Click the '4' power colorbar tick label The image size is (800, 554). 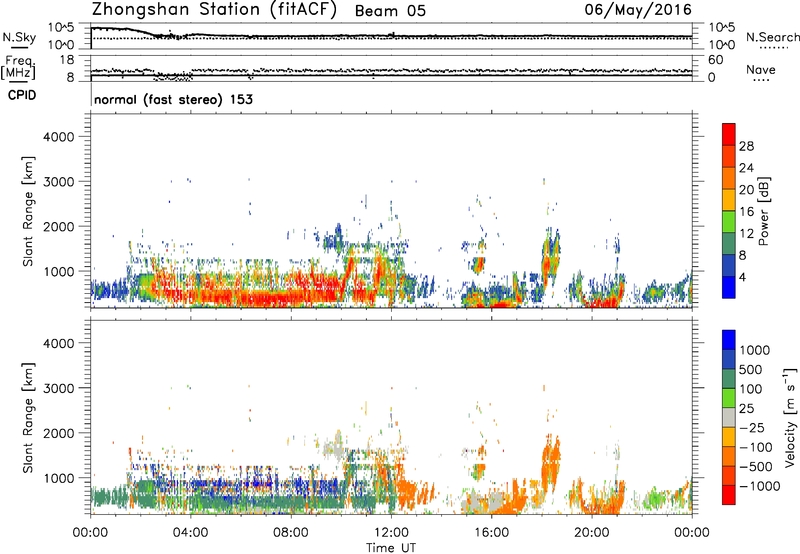pos(743,277)
